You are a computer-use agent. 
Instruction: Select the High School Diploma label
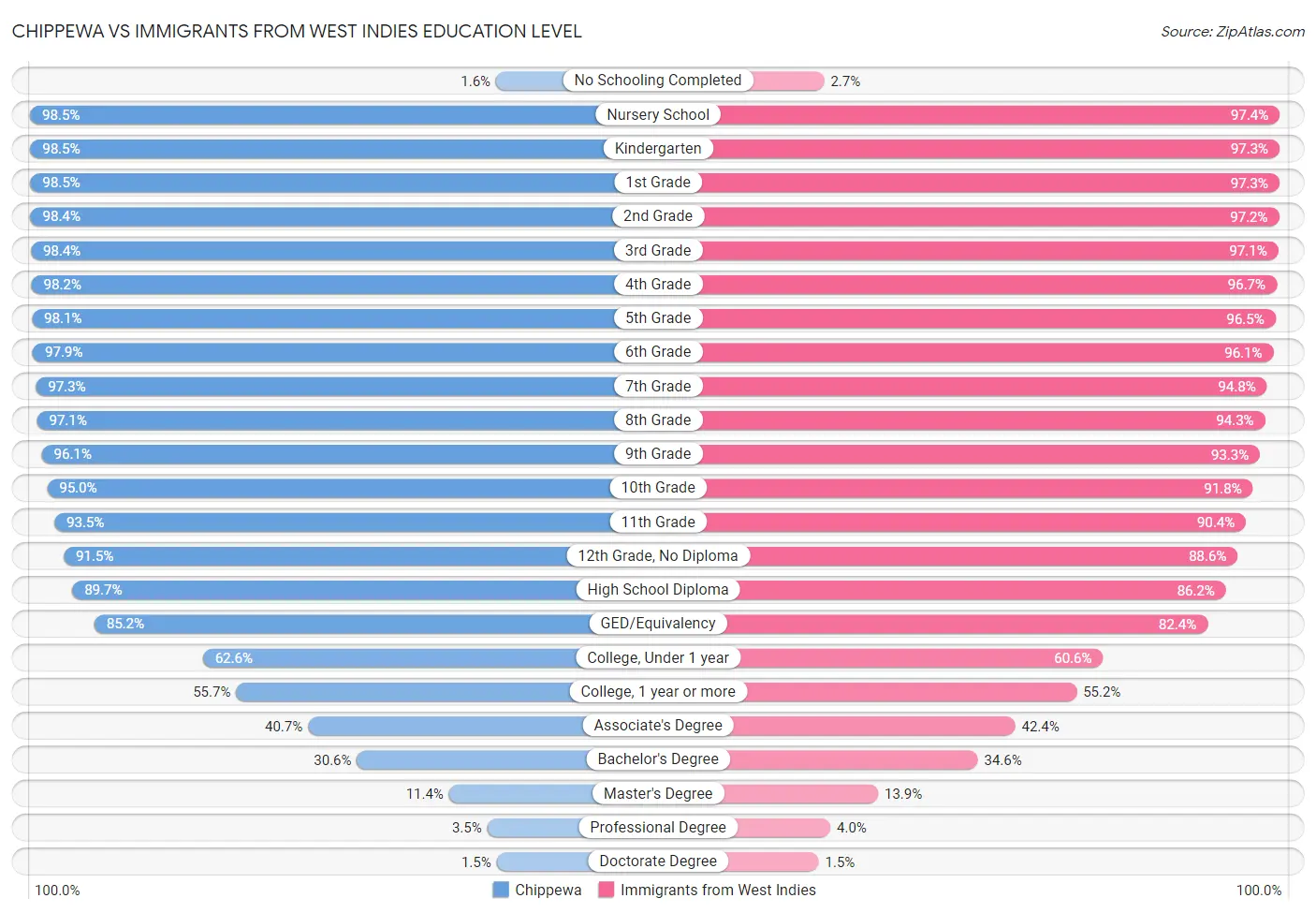(x=658, y=589)
